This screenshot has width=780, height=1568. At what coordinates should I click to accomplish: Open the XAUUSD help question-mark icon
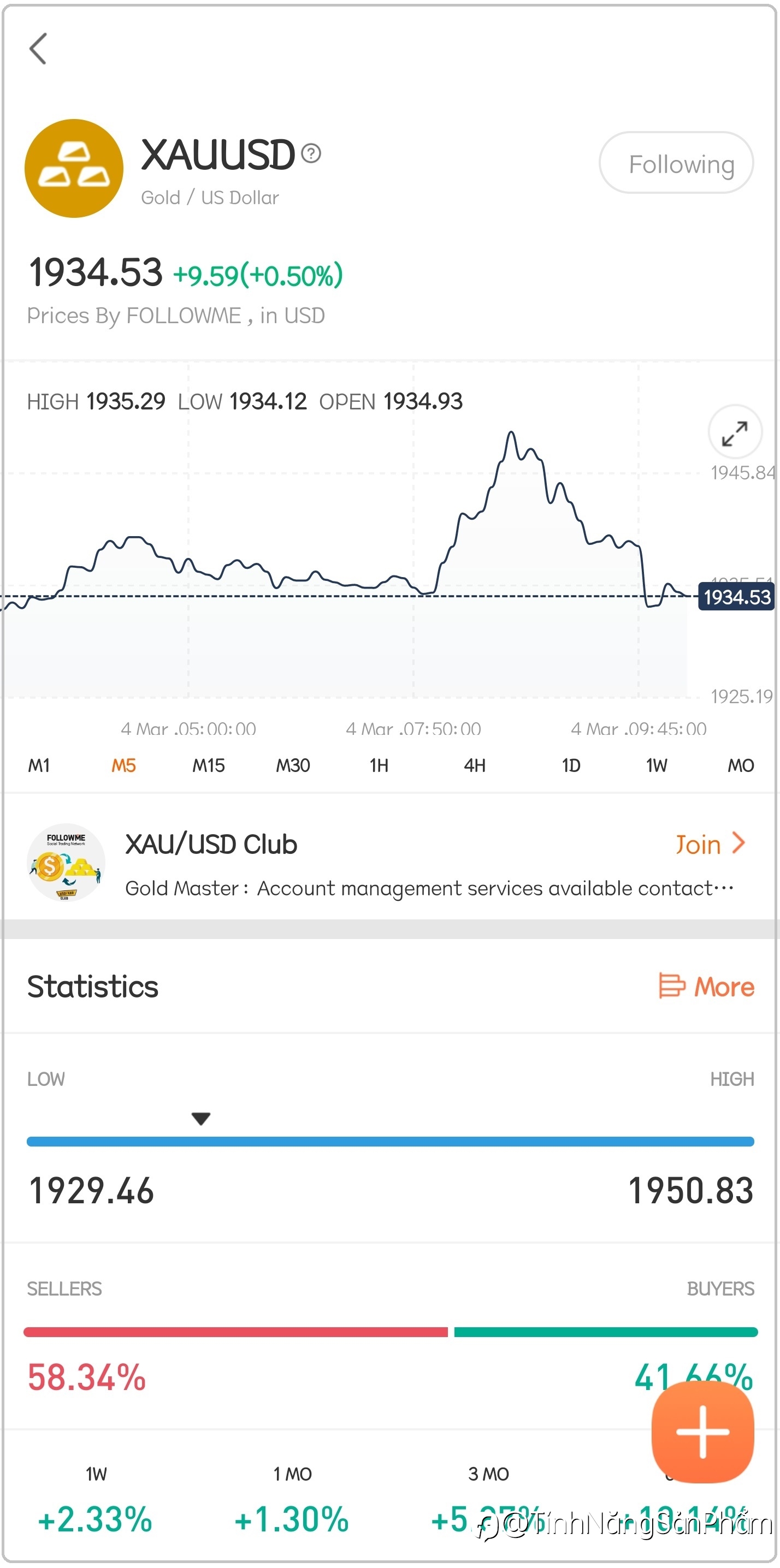[311, 153]
